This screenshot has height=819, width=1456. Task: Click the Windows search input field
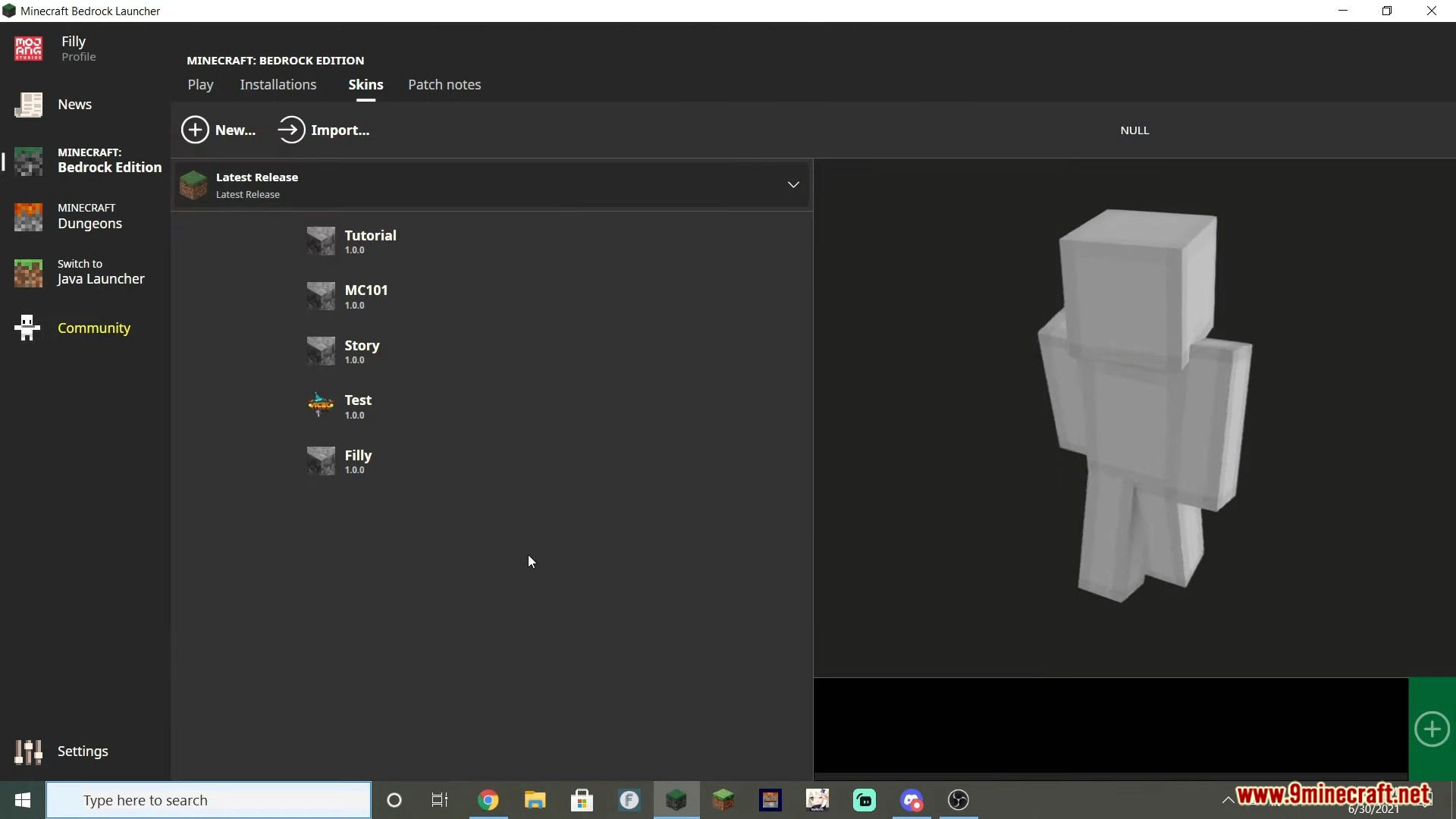[208, 799]
